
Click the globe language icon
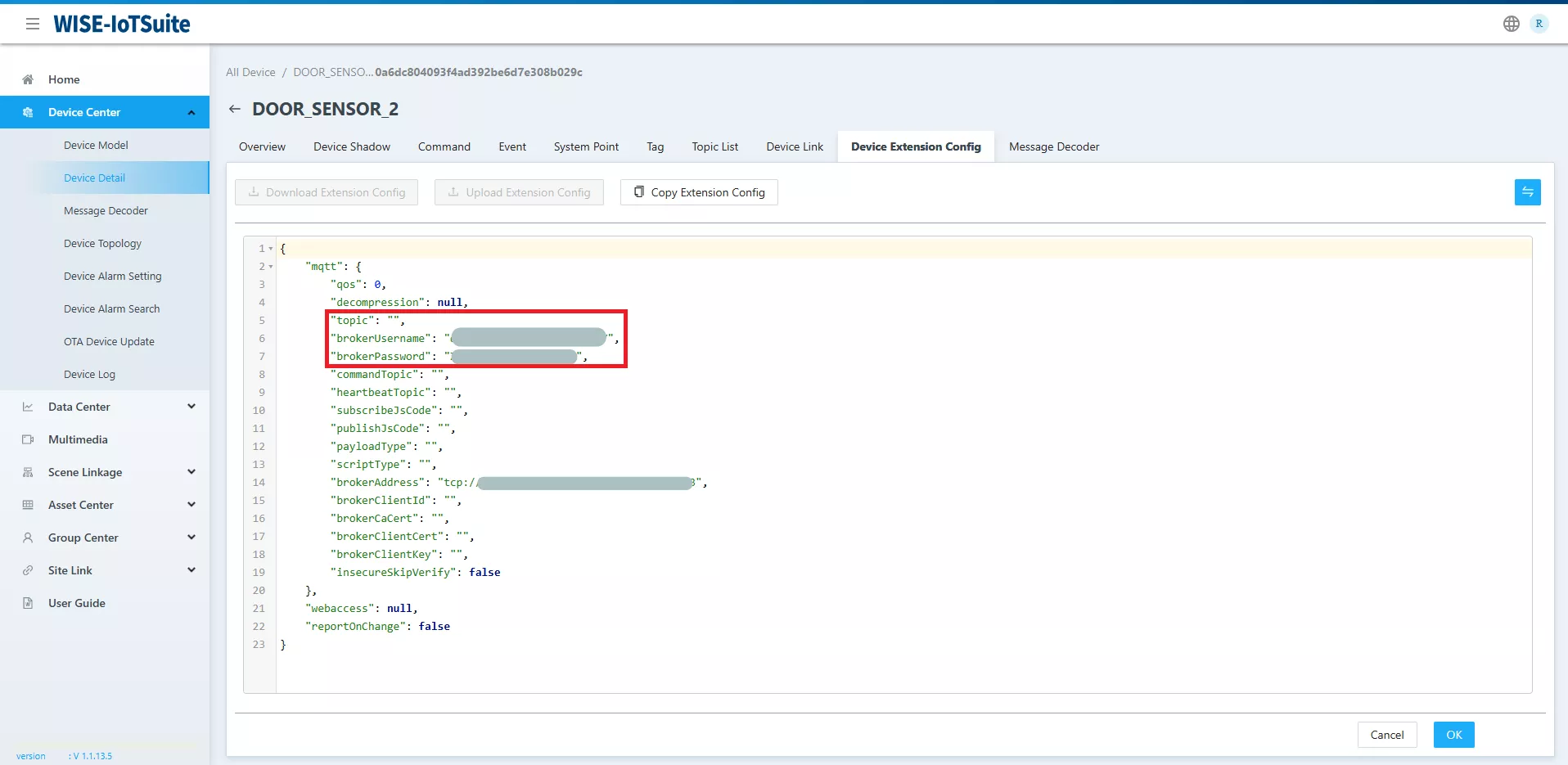pos(1512,24)
